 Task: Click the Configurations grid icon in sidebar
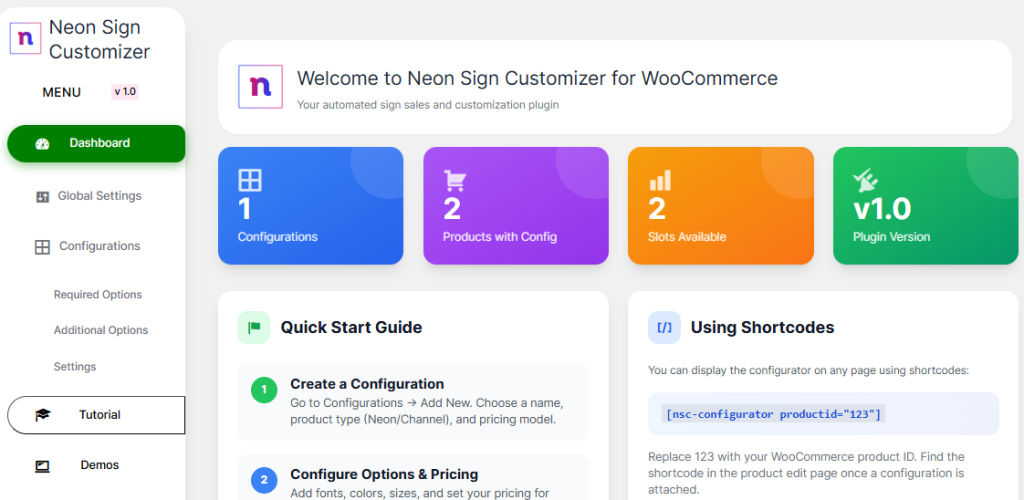click(42, 247)
